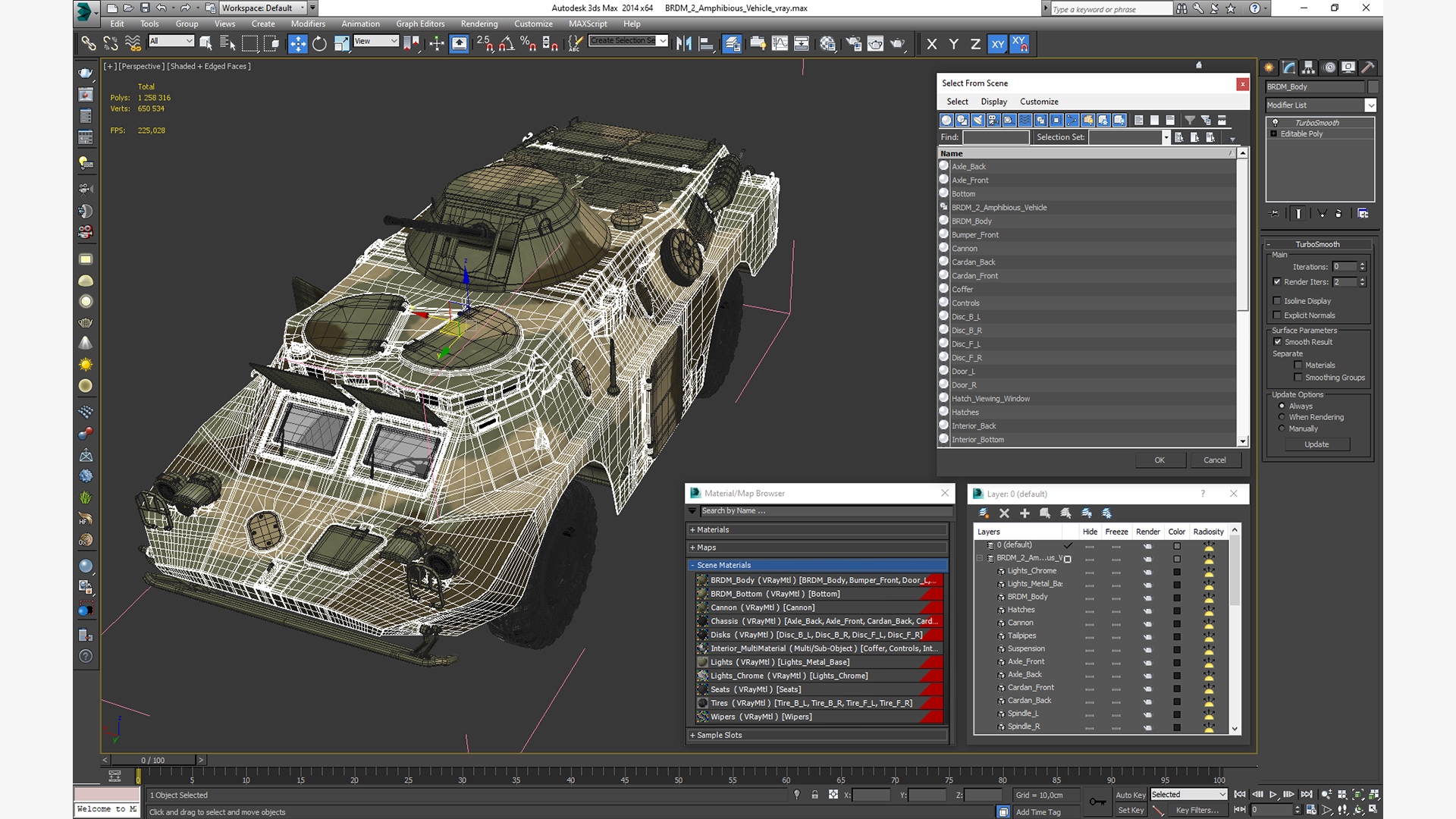Click Create New Layer icon in Layer dialog
Image resolution: width=1456 pixels, height=819 pixels.
tap(984, 513)
